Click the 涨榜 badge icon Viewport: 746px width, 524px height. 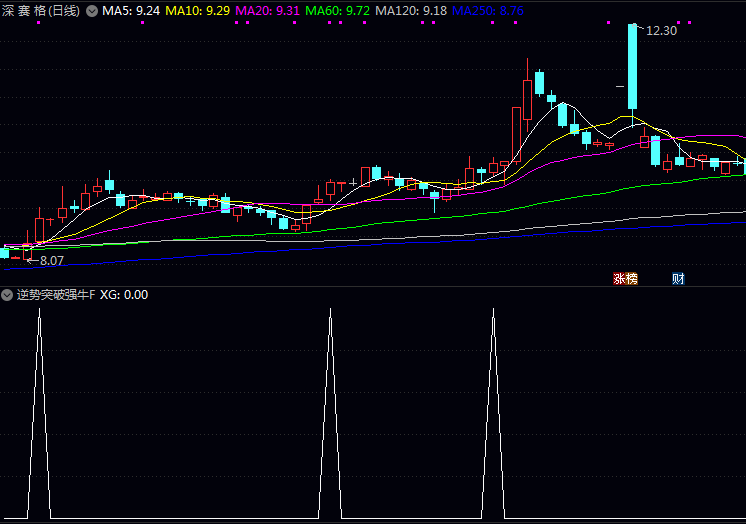point(625,279)
